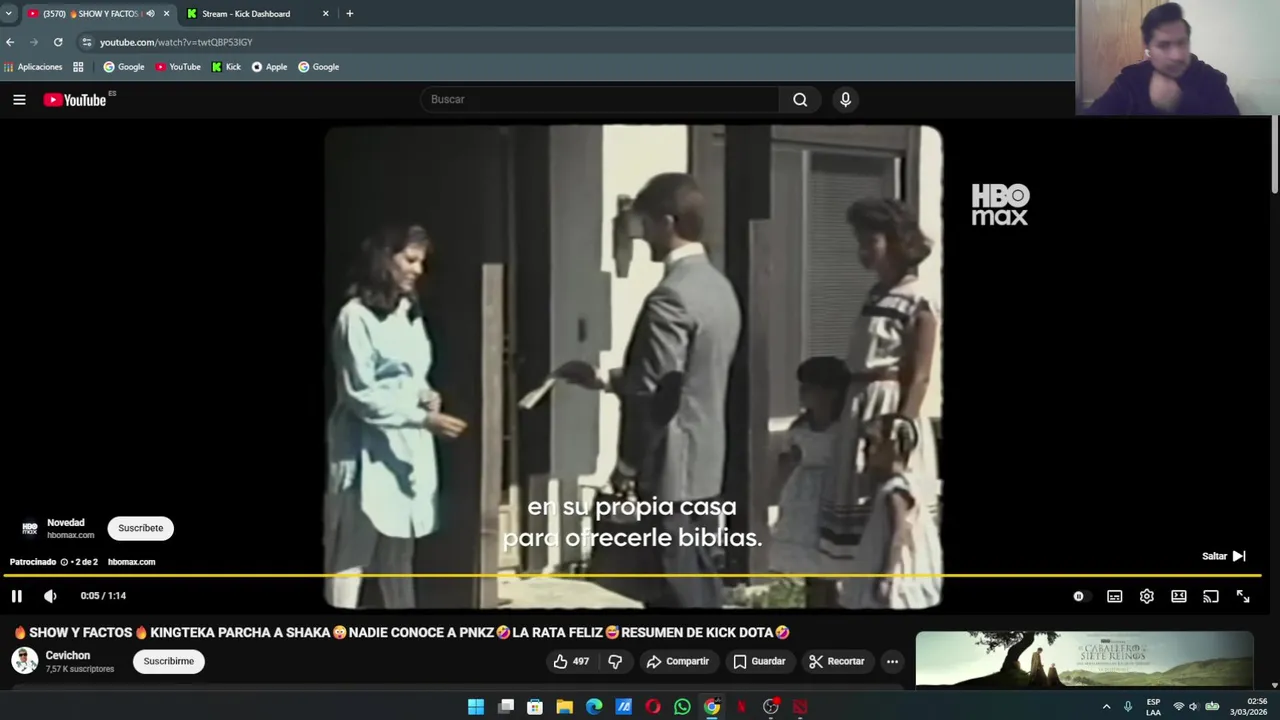Close the Kick Dashboard tab
Viewport: 1280px width, 720px height.
(x=325, y=14)
